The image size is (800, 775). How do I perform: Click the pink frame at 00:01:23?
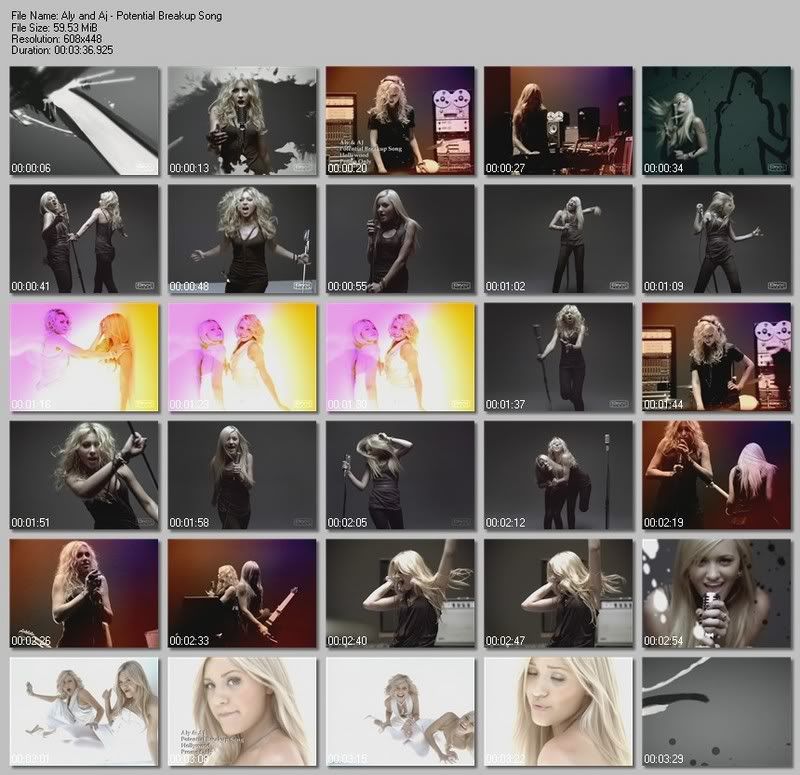click(242, 358)
